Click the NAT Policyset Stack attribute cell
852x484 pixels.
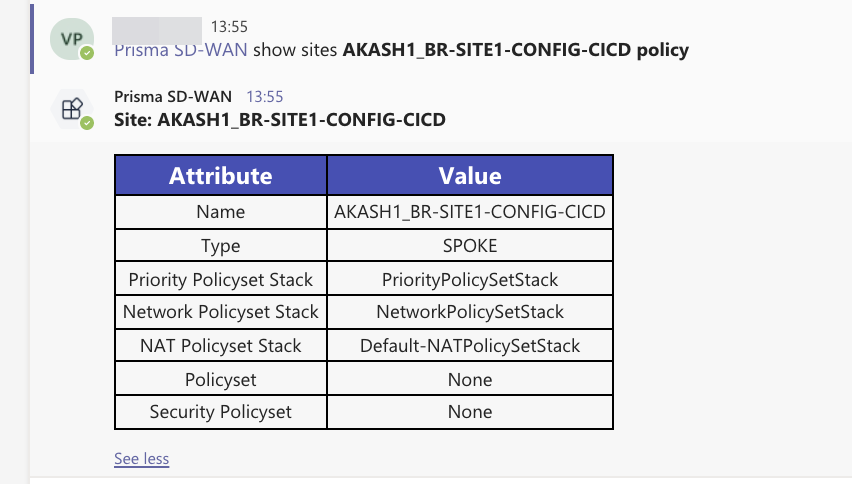[221, 346]
